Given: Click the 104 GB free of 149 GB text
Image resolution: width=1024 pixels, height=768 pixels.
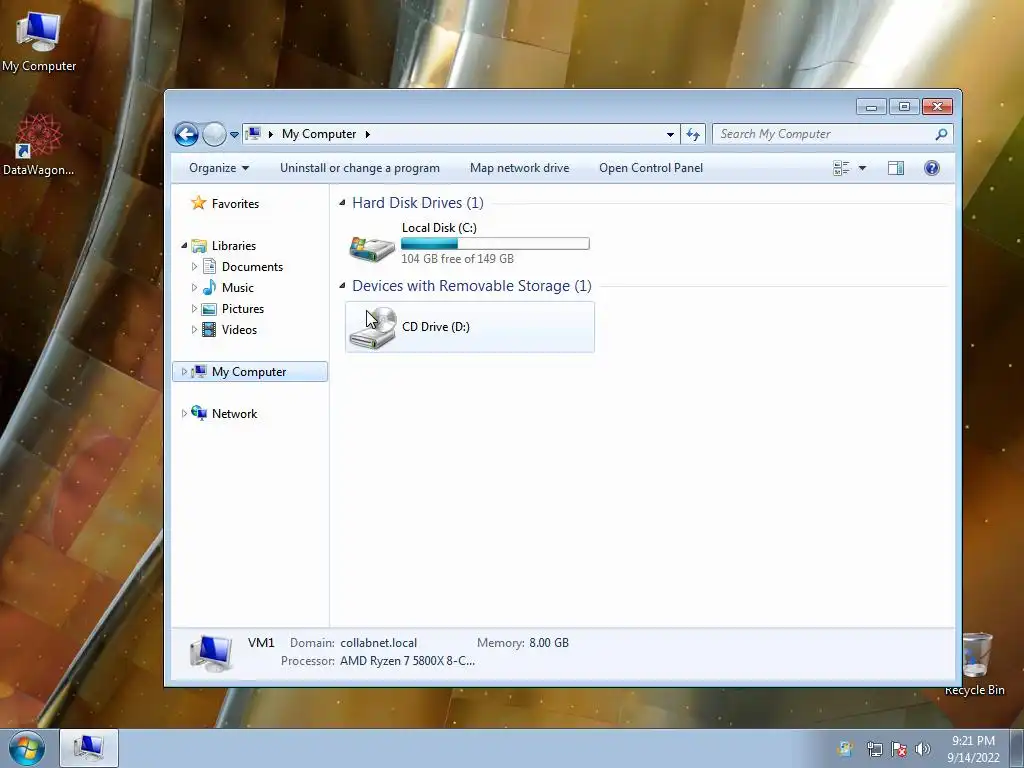Looking at the screenshot, I should tap(457, 259).
